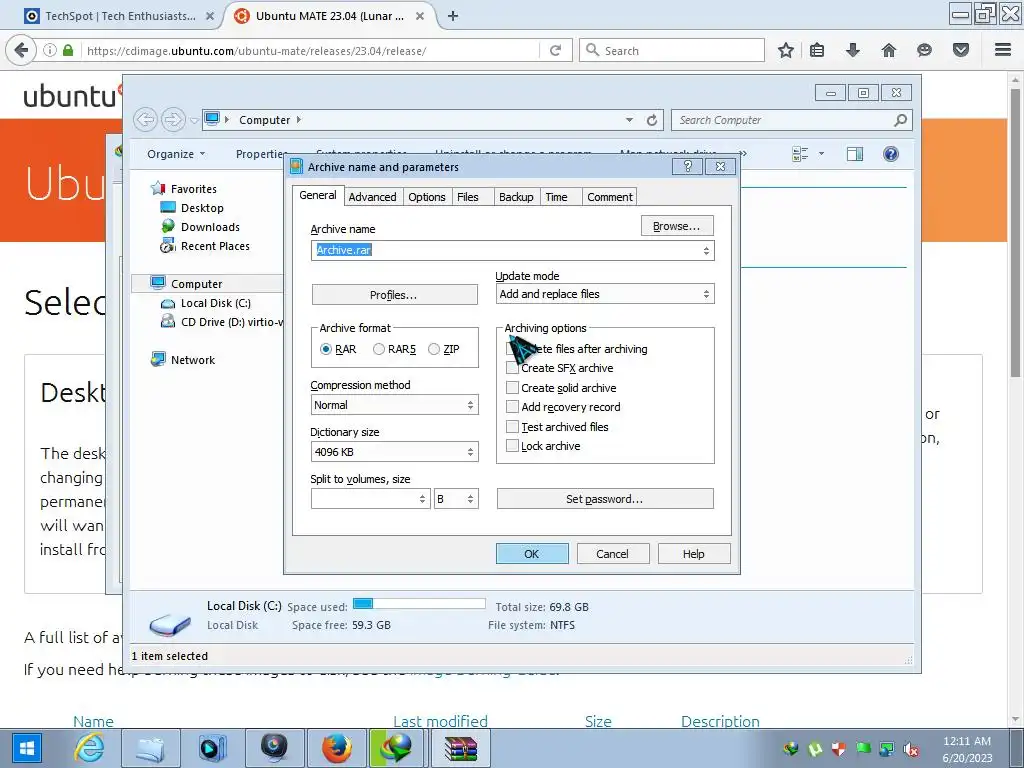Click the Archive name input field
The height and width of the screenshot is (768, 1024).
pos(513,251)
